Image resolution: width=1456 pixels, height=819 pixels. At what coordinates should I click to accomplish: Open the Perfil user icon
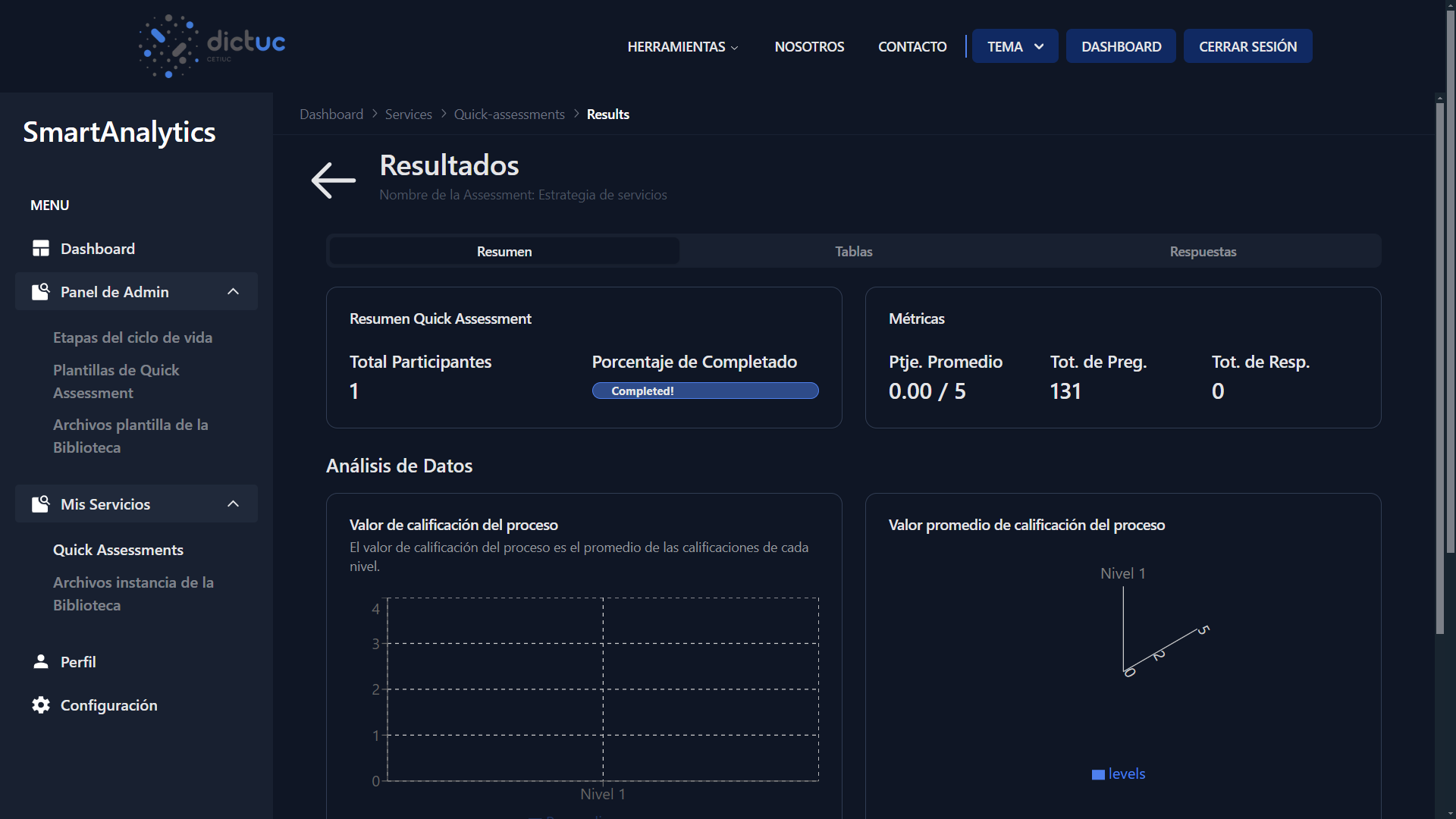point(40,661)
